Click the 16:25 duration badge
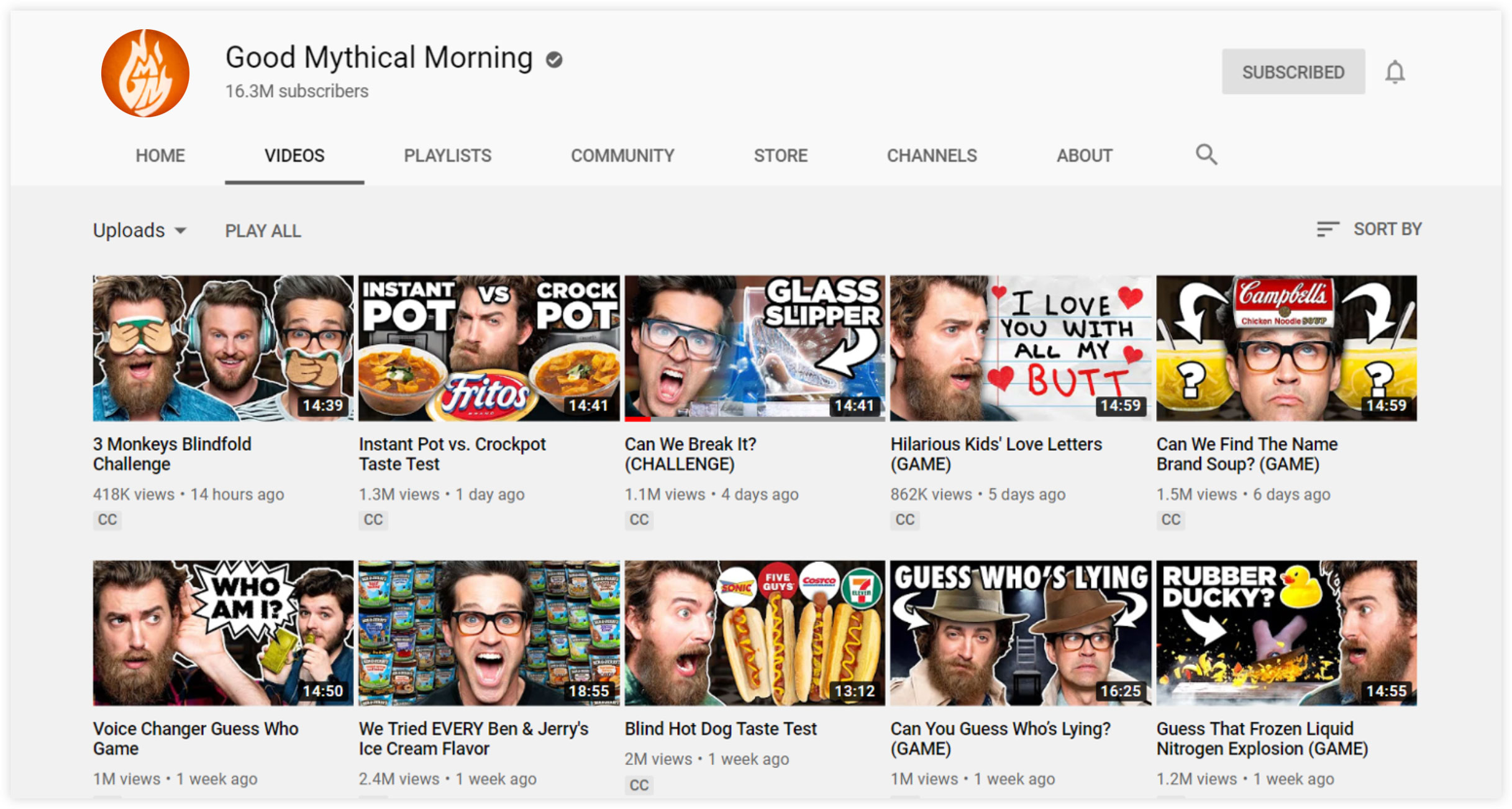Image resolution: width=1512 pixels, height=809 pixels. click(1120, 691)
